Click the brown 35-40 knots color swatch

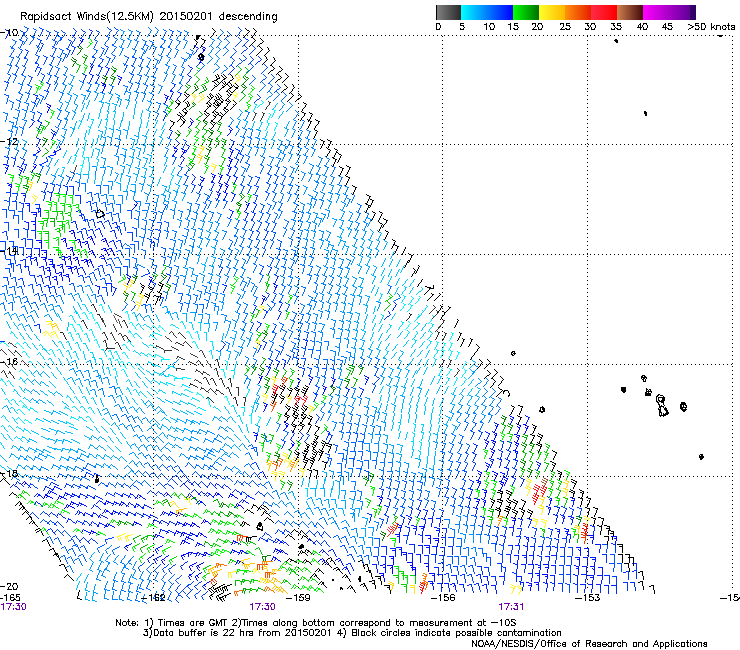point(630,12)
